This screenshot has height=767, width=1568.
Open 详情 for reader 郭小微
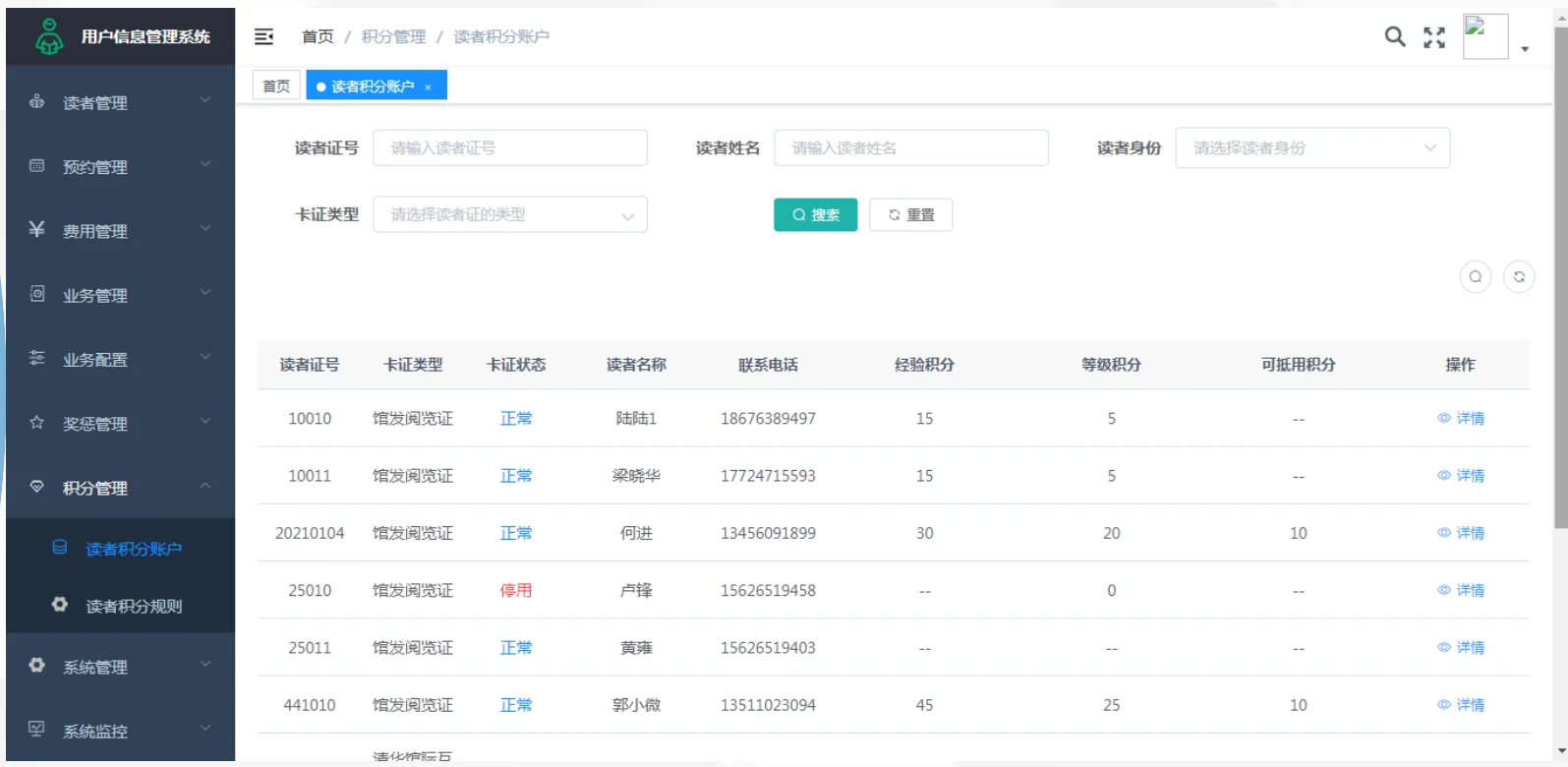click(x=1461, y=705)
